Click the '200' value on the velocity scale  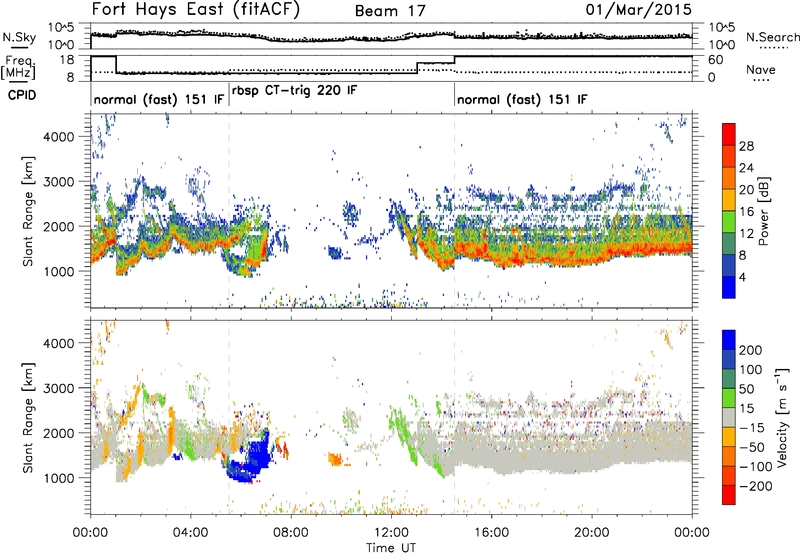[751, 350]
